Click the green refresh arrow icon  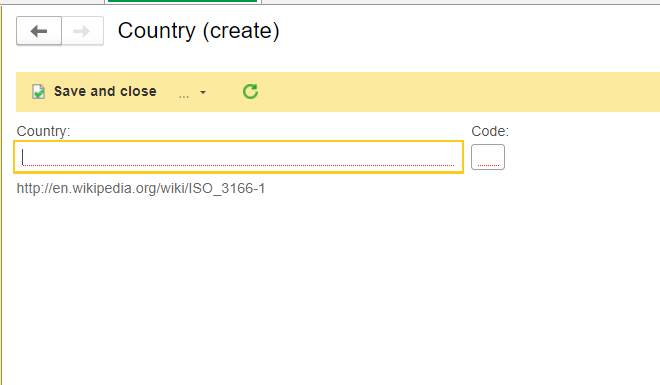pyautogui.click(x=250, y=91)
